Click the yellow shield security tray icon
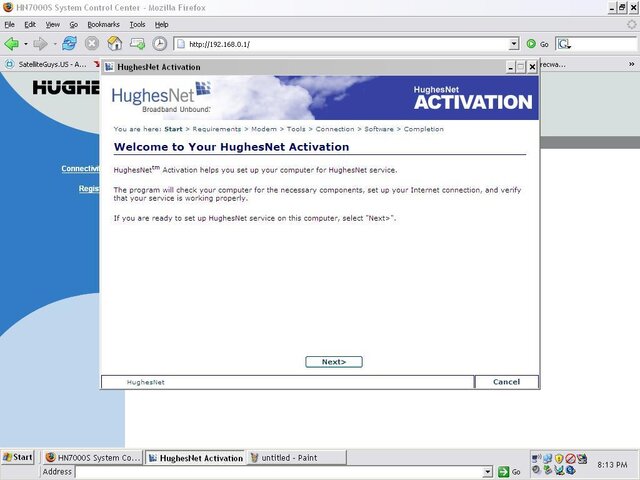This screenshot has width=640, height=480. [559, 459]
